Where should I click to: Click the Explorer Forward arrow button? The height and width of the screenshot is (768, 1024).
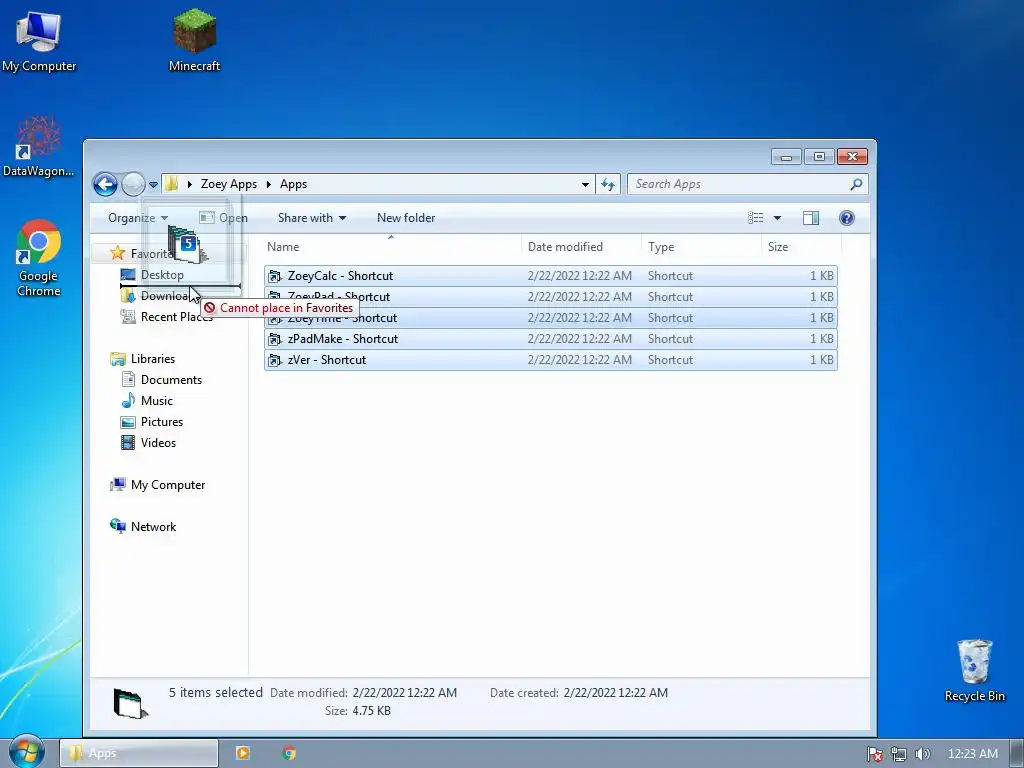pos(133,184)
